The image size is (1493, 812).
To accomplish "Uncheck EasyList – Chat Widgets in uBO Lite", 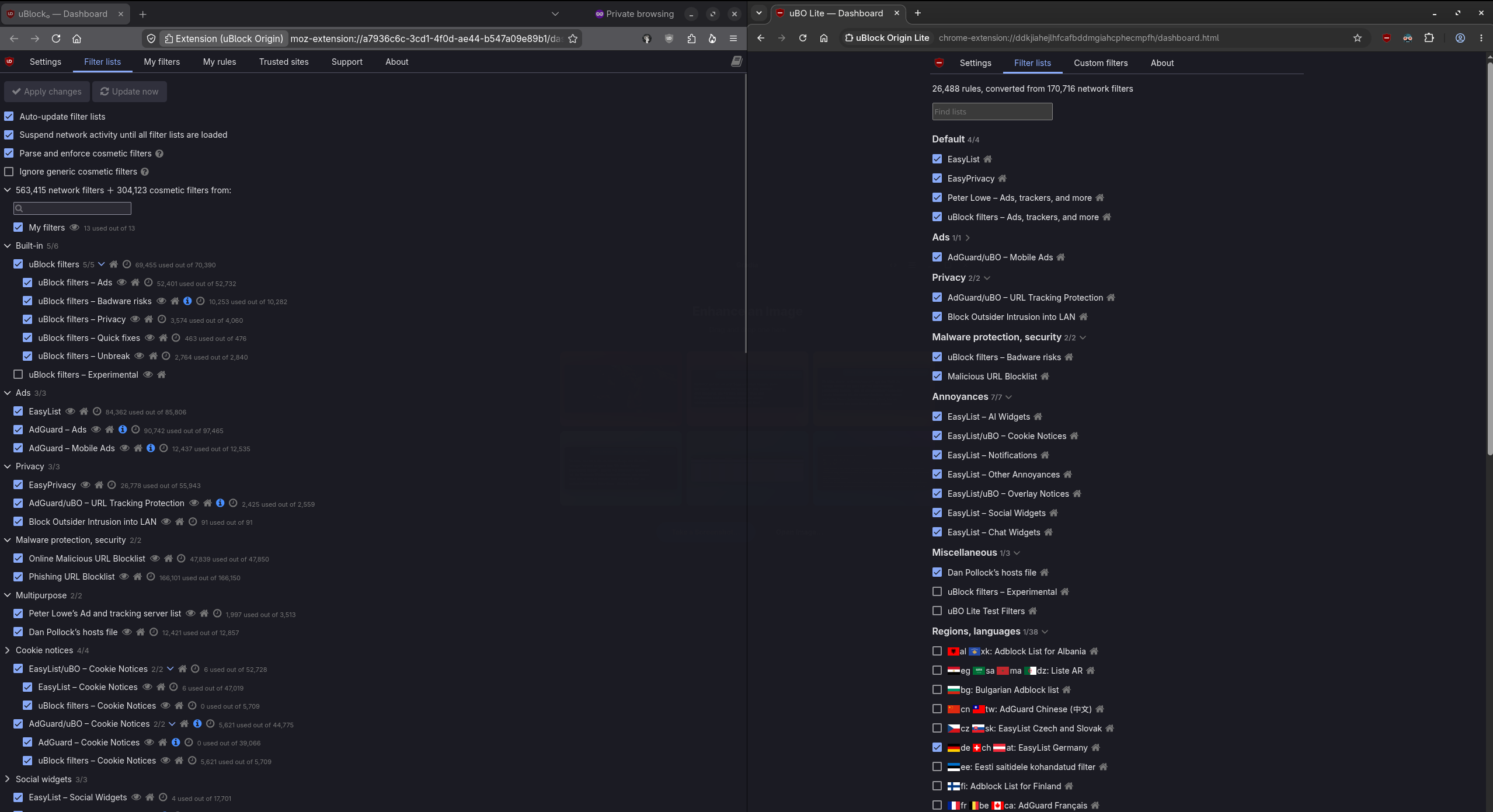I will pos(937,532).
